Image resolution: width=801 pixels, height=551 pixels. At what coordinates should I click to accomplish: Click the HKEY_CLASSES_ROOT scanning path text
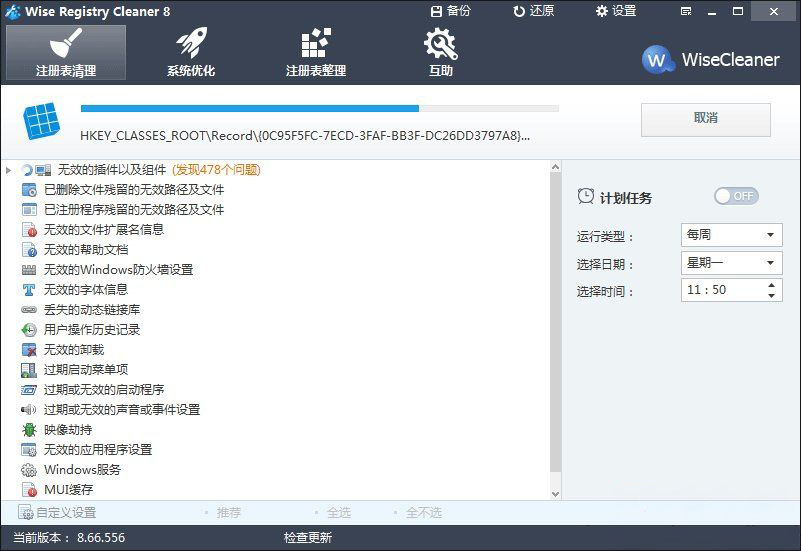click(305, 136)
